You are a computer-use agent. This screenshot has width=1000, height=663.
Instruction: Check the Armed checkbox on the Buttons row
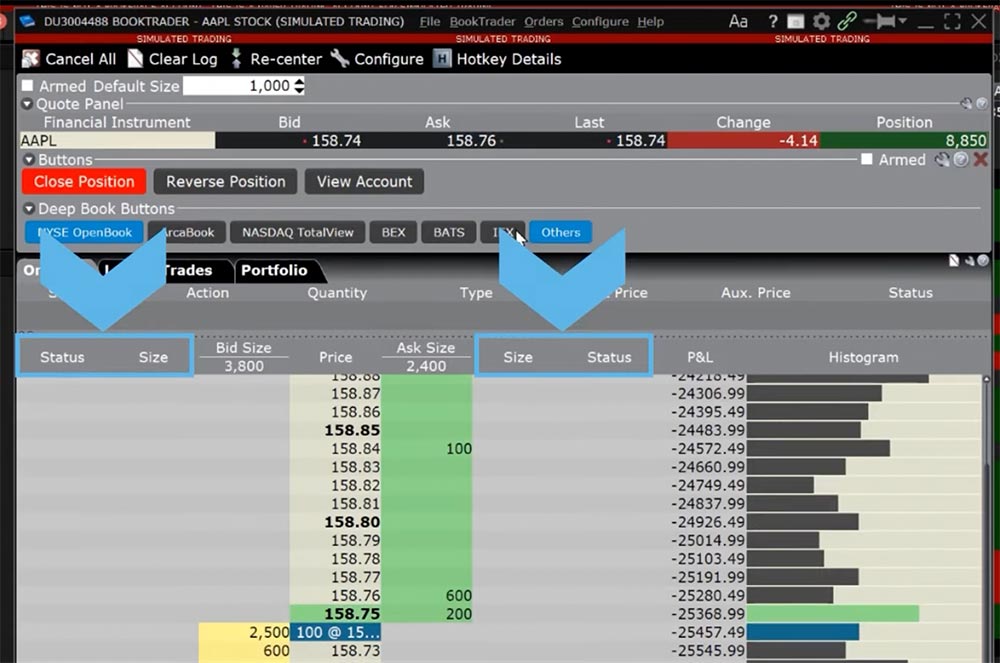[x=866, y=159]
